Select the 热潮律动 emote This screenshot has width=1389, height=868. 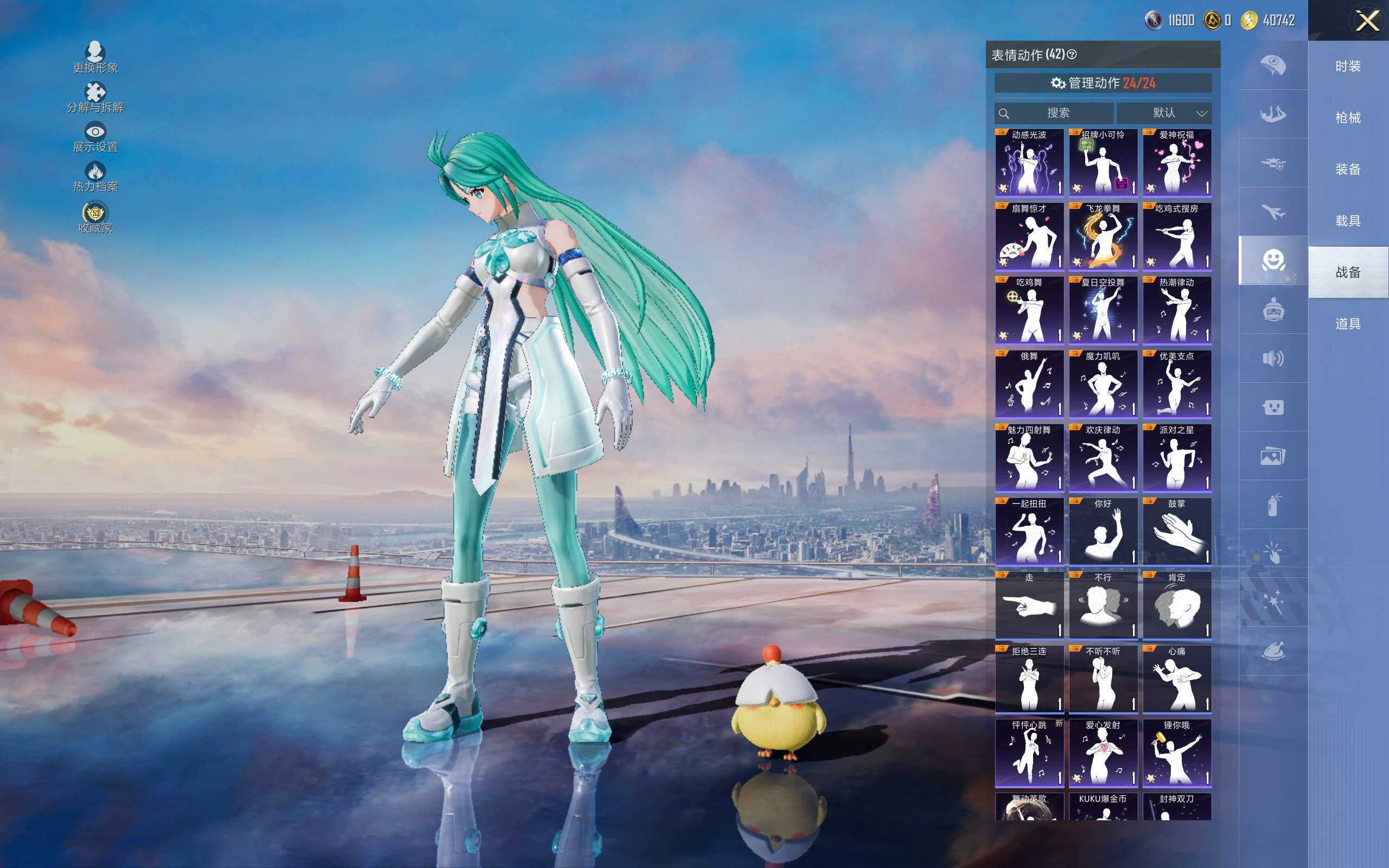(x=1177, y=310)
